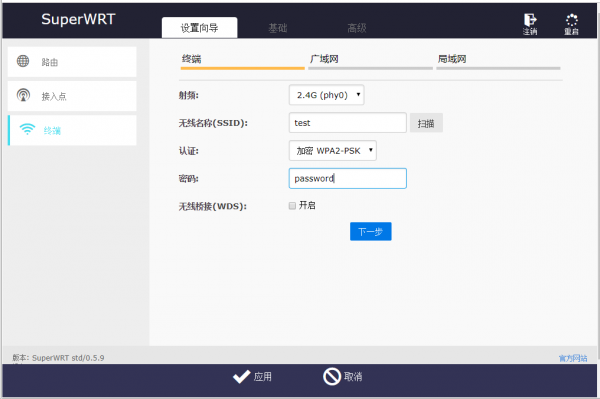Open the 2.4G (phy0) radio dropdown

326,95
